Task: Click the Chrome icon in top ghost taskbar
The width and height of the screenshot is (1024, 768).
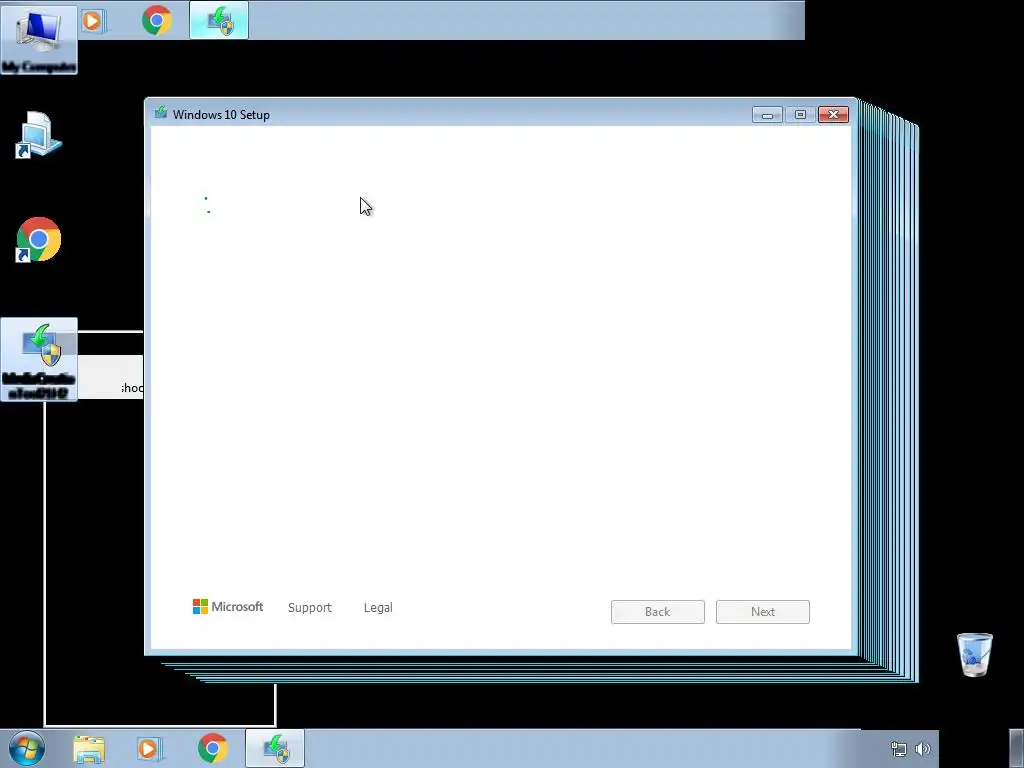Action: pyautogui.click(x=157, y=20)
